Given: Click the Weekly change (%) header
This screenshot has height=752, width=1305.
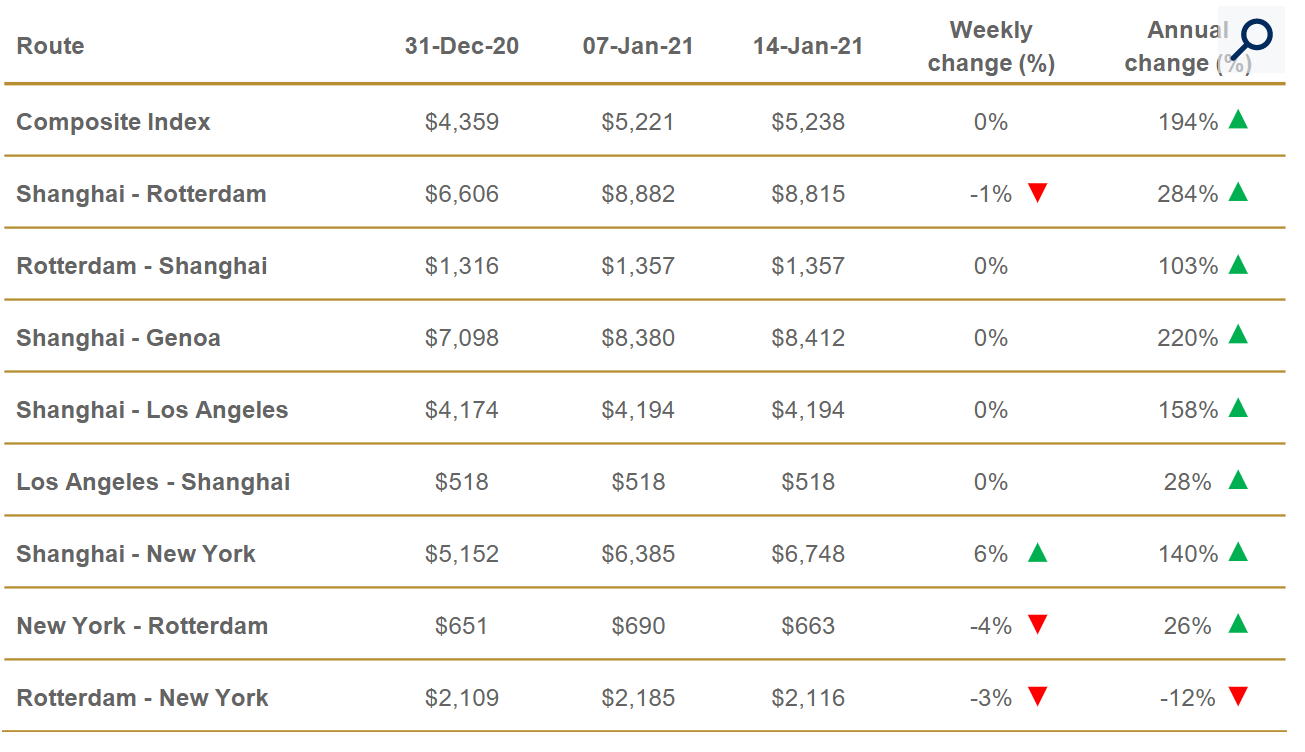Looking at the screenshot, I should coord(991,46).
